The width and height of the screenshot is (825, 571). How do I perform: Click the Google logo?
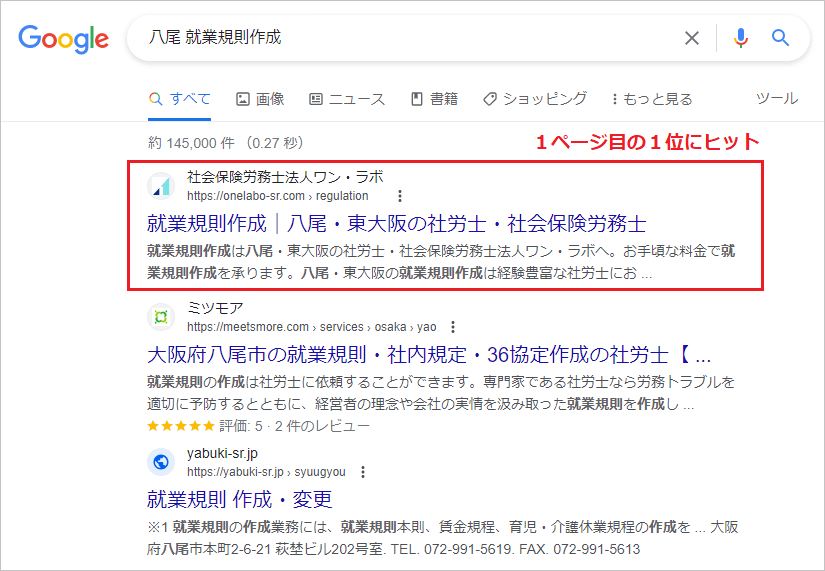tap(64, 38)
